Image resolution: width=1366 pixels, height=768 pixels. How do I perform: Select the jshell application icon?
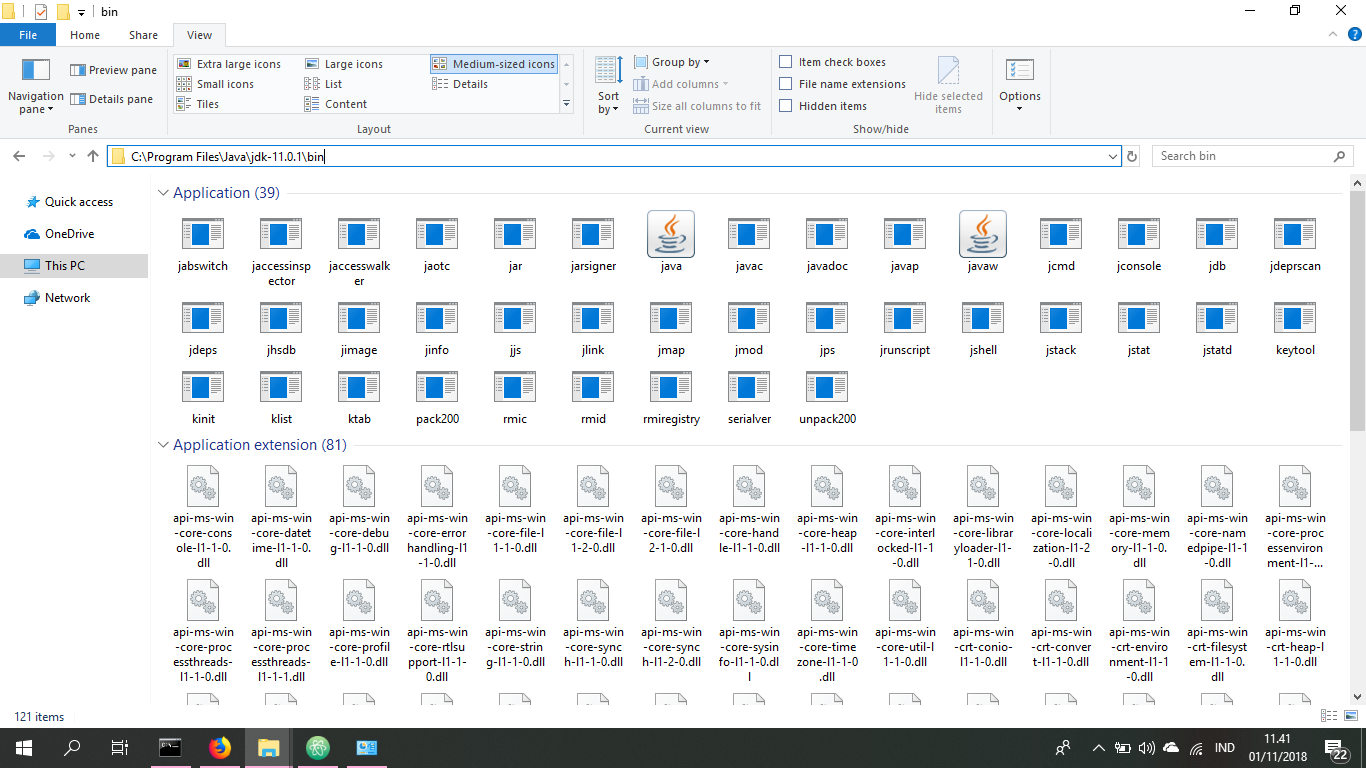983,318
